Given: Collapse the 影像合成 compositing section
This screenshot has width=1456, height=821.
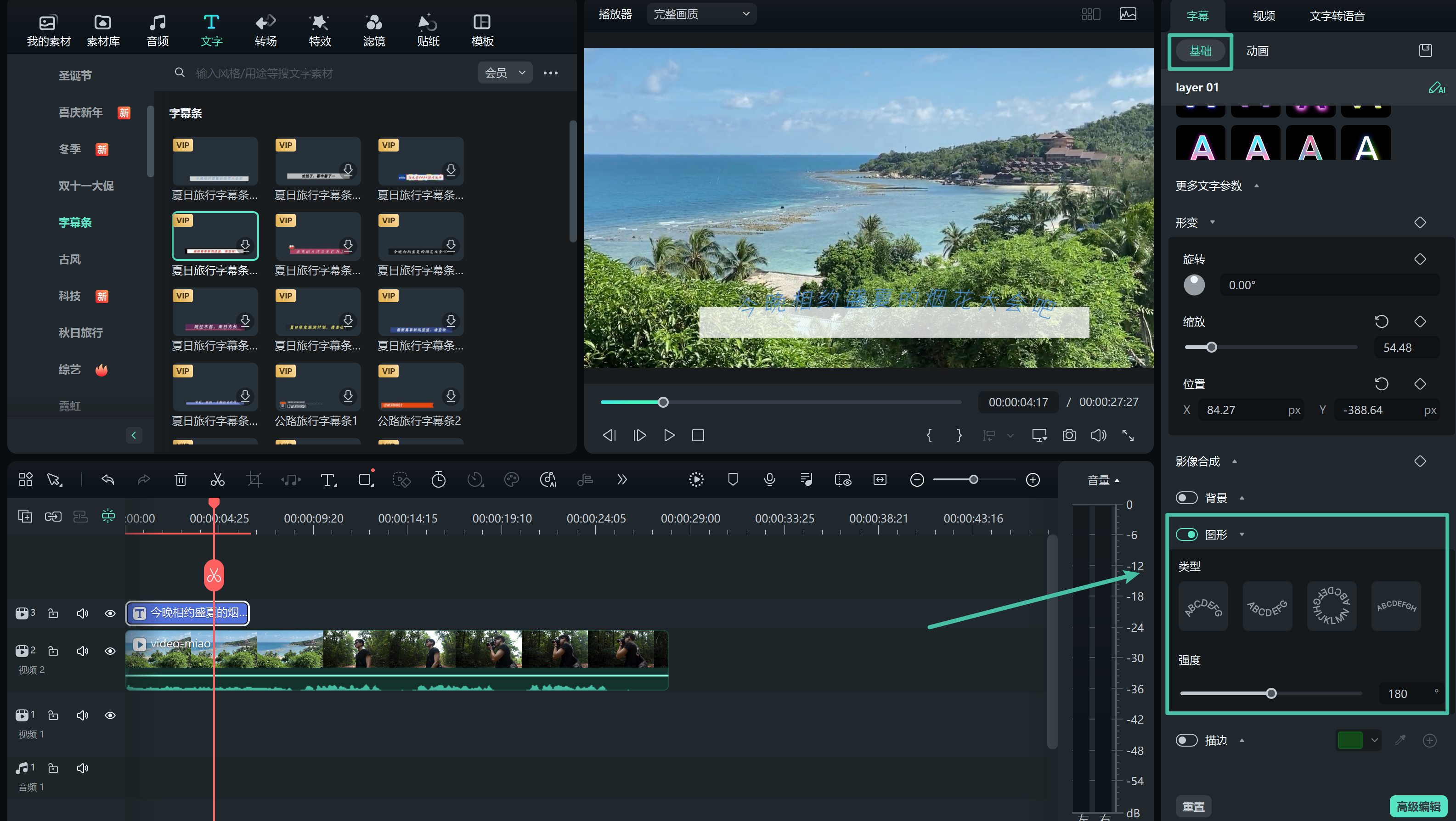Looking at the screenshot, I should click(x=1235, y=461).
